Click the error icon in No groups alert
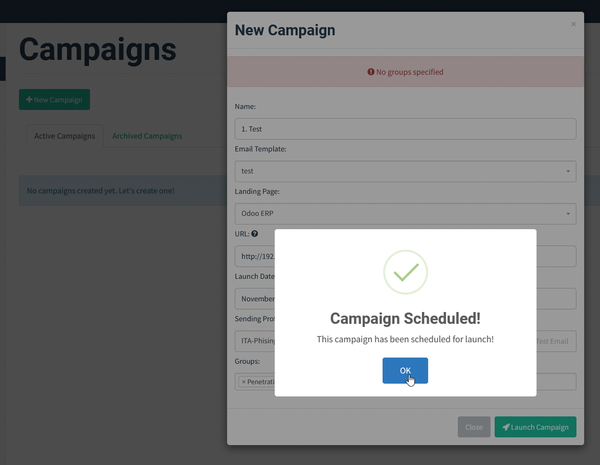600x465 pixels. pos(370,72)
